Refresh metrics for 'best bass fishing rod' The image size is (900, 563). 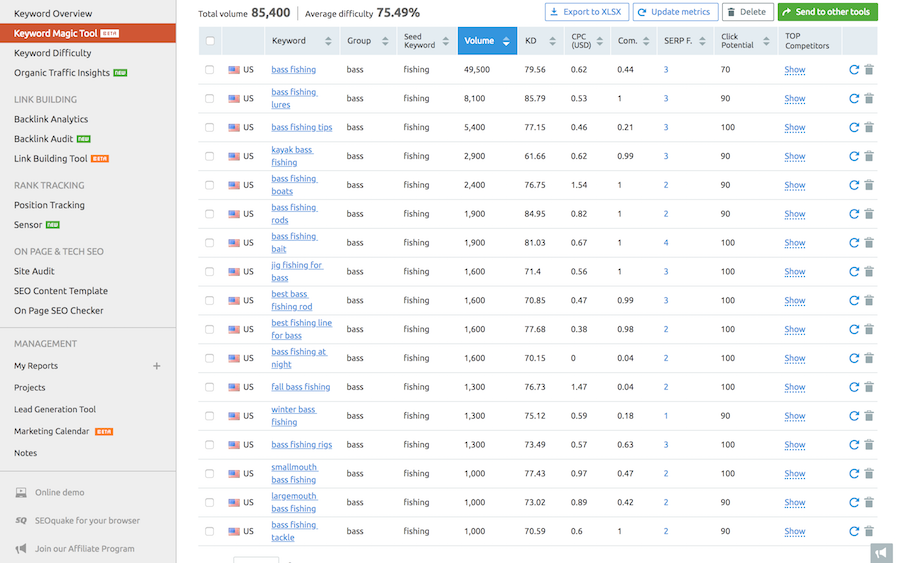854,300
